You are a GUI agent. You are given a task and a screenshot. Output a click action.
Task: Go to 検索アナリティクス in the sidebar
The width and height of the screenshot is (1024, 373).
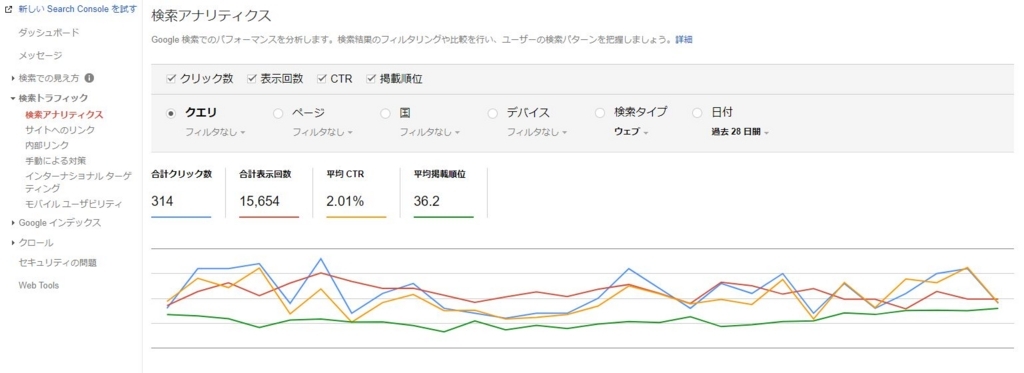64,114
